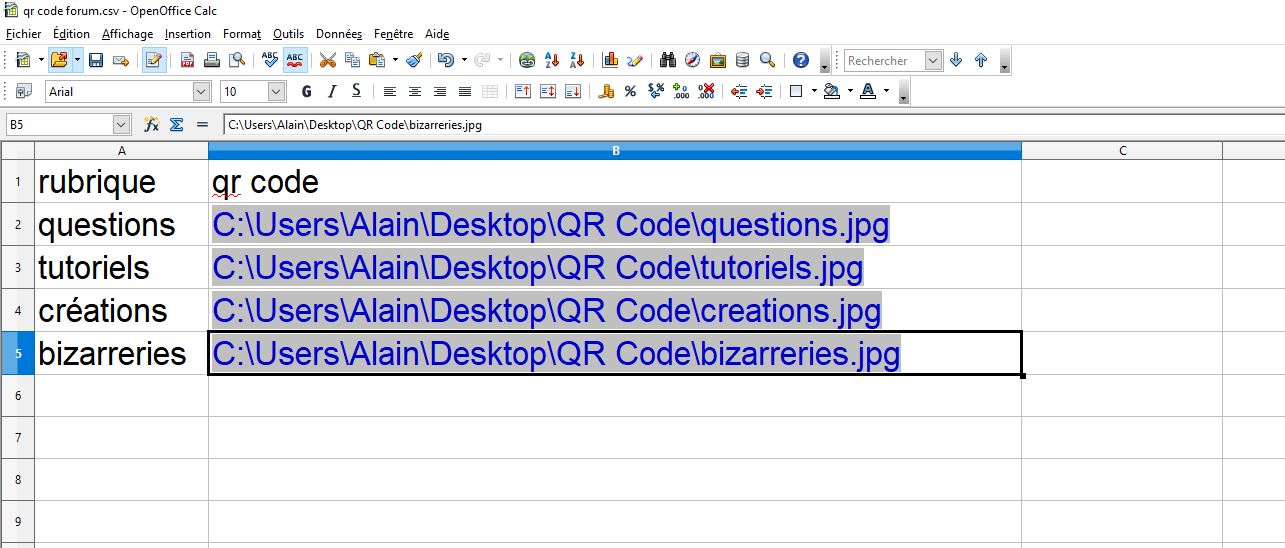Open the Fichier menu
The height and width of the screenshot is (548, 1285).
[x=24, y=34]
